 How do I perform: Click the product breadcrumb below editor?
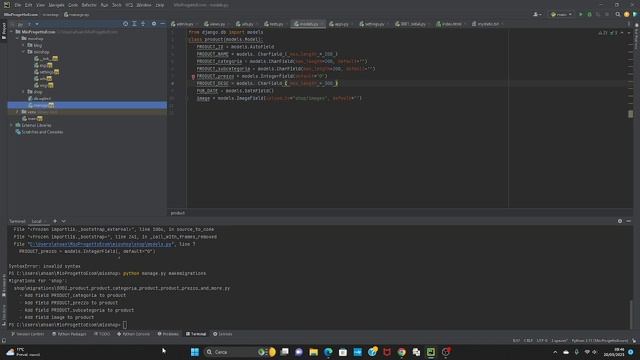point(178,213)
